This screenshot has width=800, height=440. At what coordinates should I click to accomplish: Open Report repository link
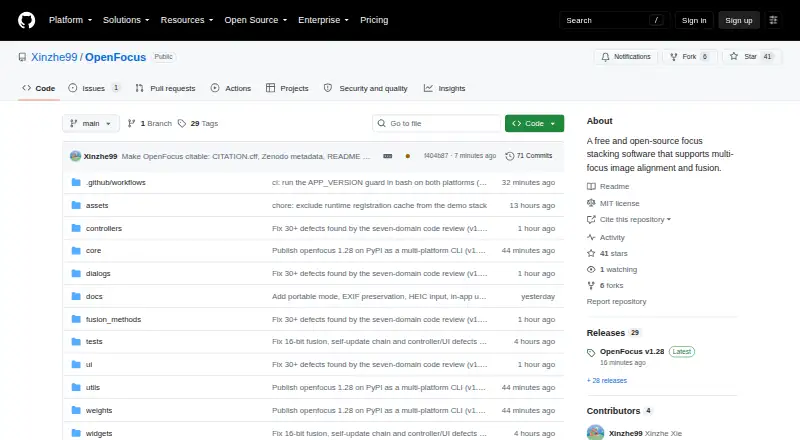(x=616, y=302)
